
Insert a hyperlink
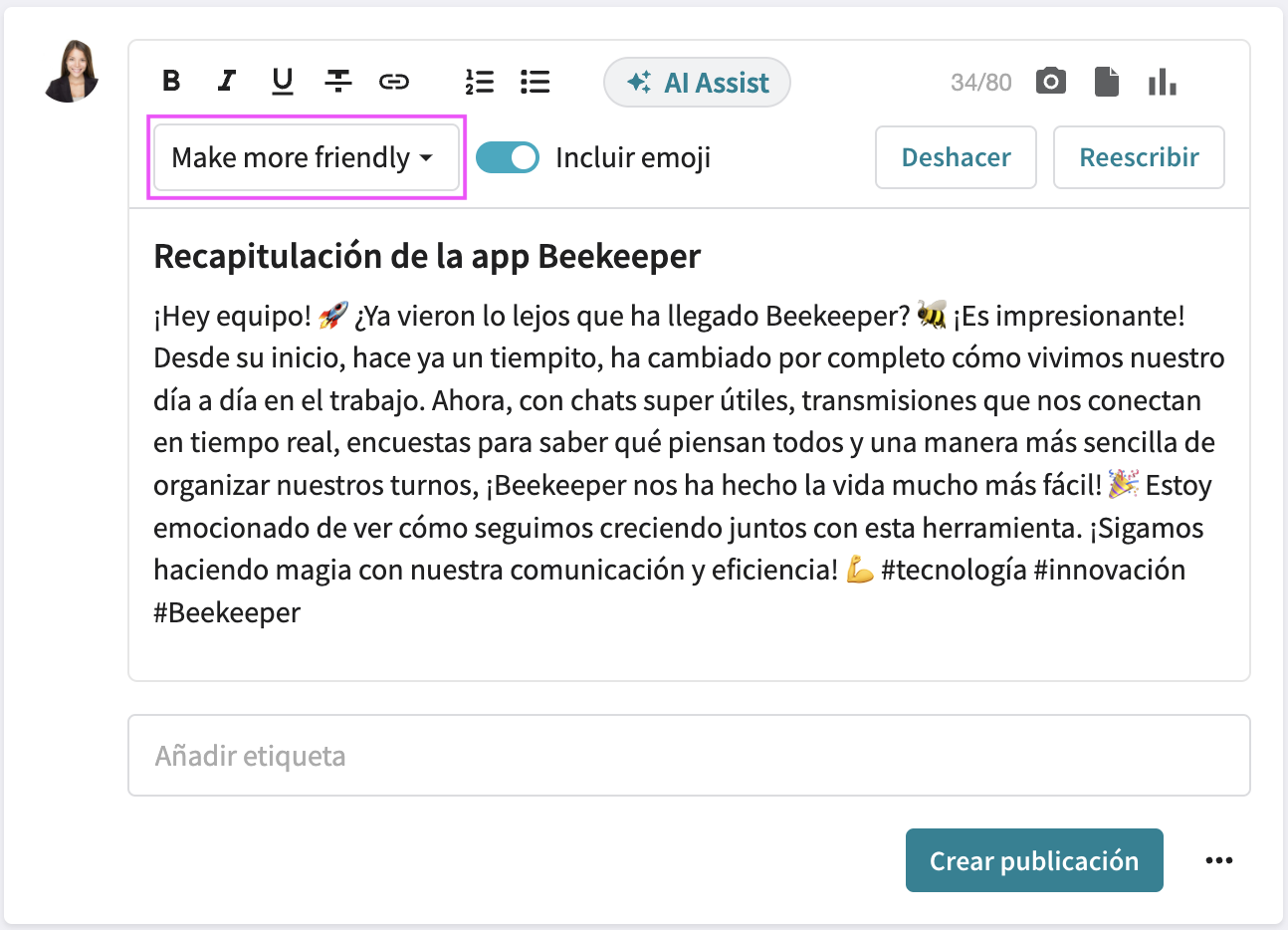(x=393, y=82)
